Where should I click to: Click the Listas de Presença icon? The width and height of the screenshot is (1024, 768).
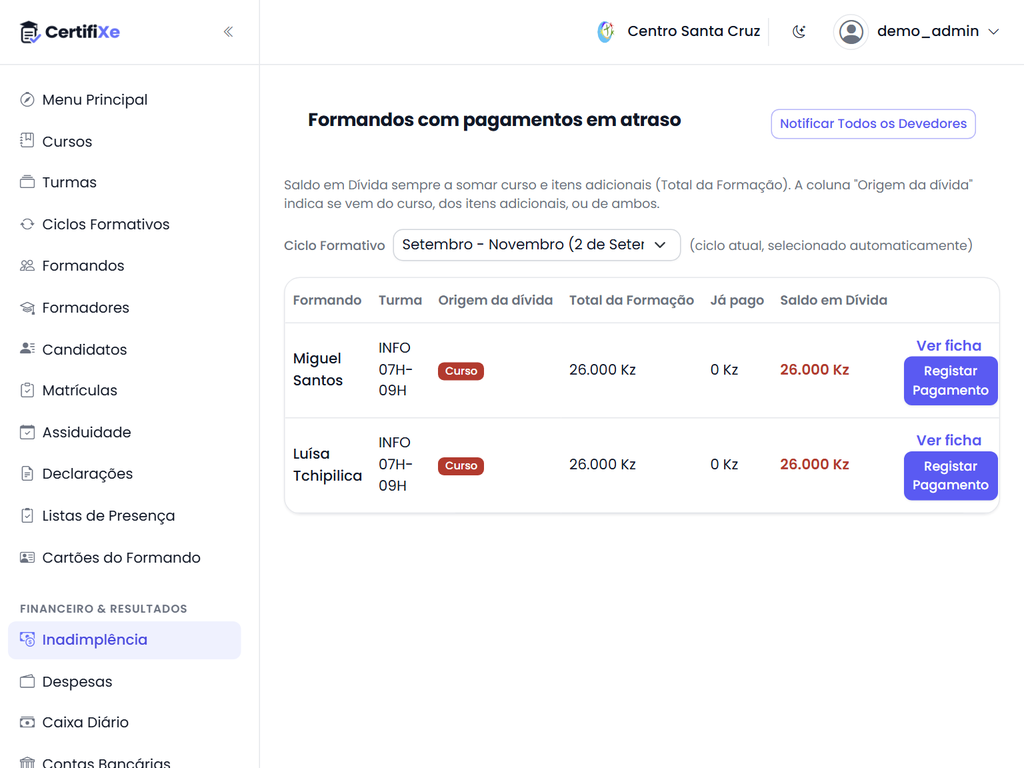point(27,515)
